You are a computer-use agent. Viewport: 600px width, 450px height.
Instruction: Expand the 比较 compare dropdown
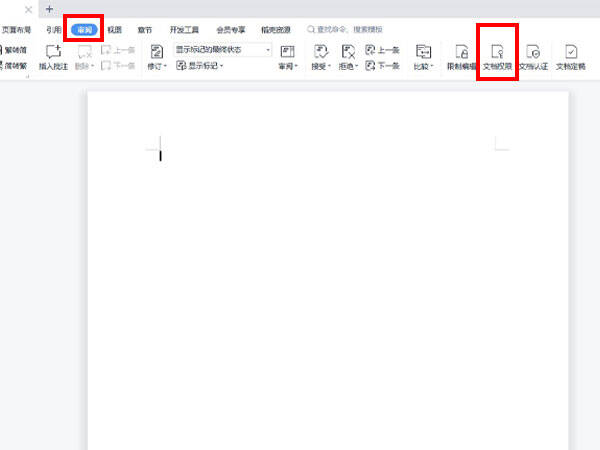pyautogui.click(x=424, y=57)
